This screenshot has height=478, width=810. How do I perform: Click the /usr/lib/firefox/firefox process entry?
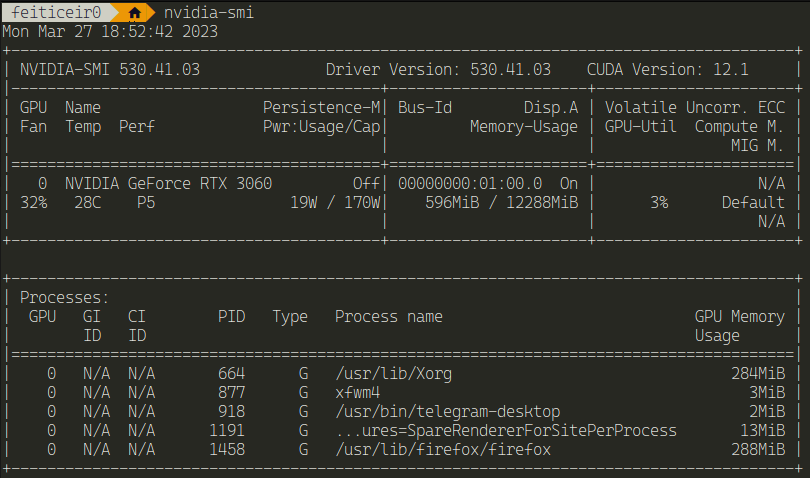click(x=443, y=450)
